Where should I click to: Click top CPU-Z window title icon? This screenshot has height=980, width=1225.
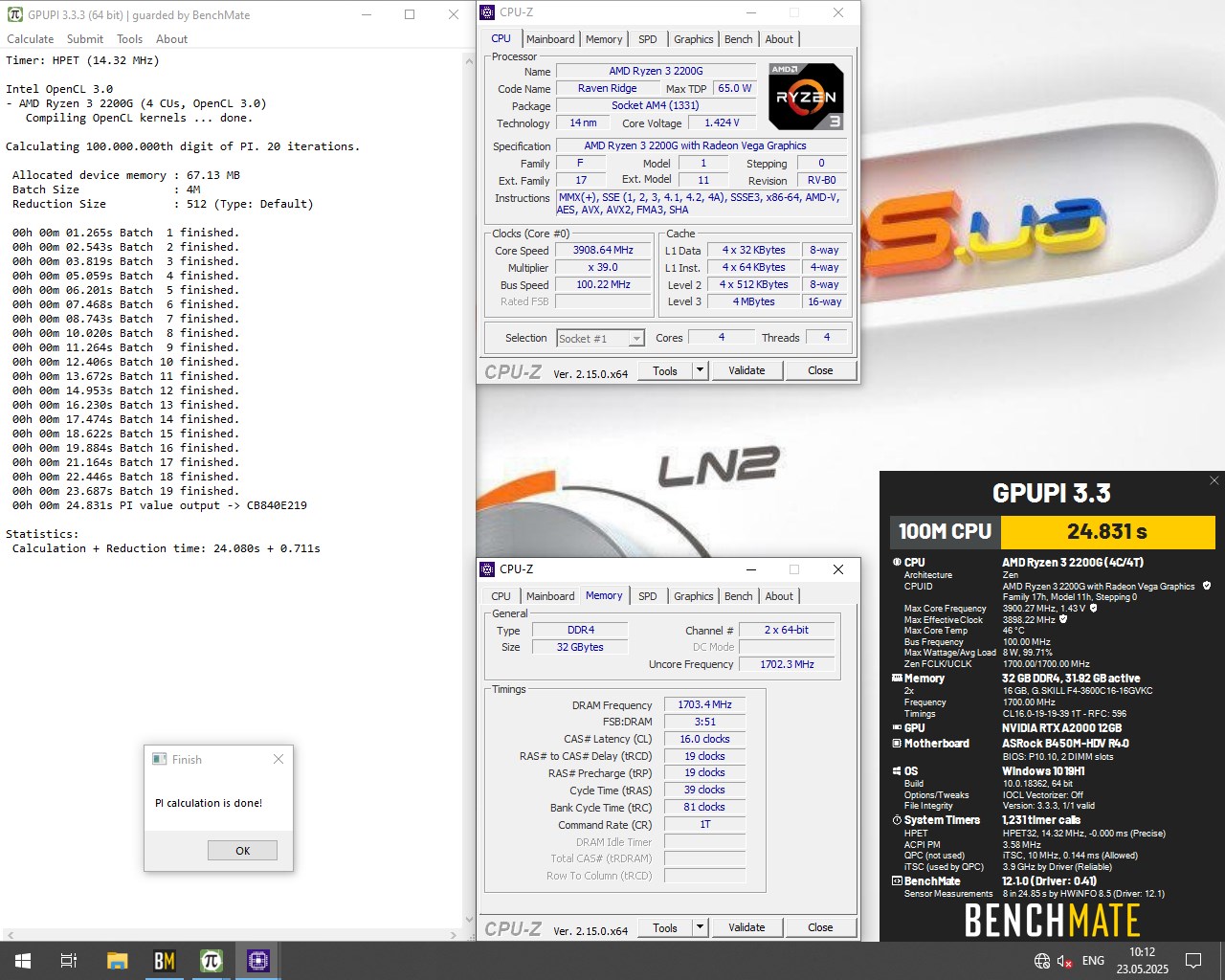pyautogui.click(x=487, y=12)
